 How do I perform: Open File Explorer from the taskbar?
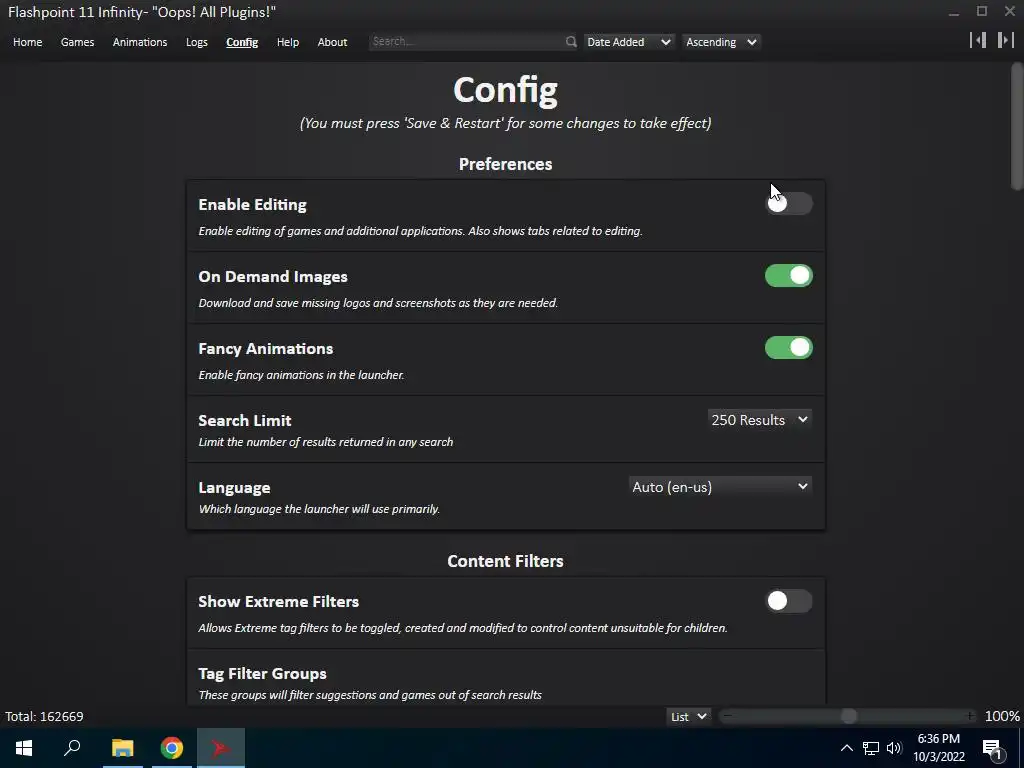pos(122,748)
